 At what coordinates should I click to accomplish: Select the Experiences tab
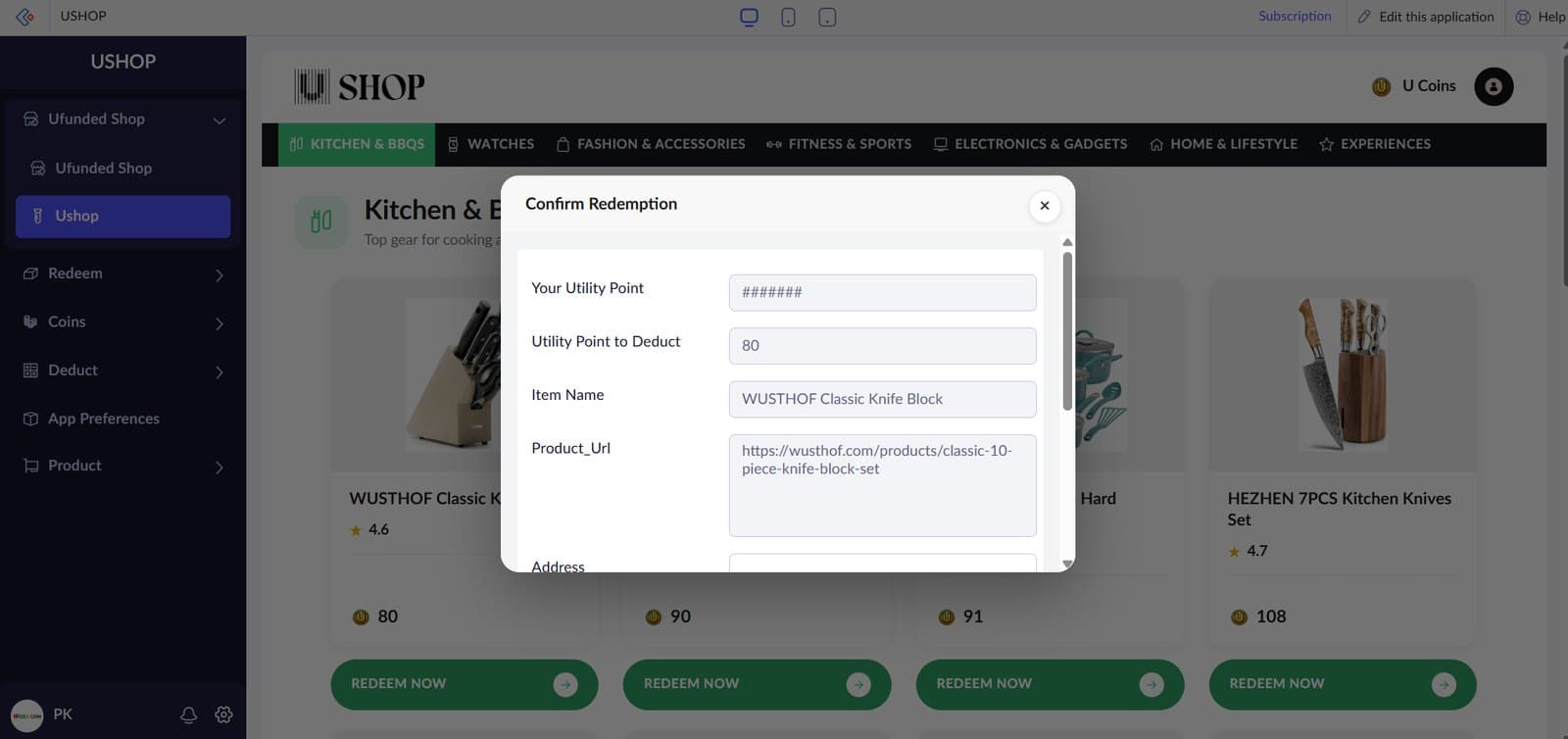[1375, 144]
